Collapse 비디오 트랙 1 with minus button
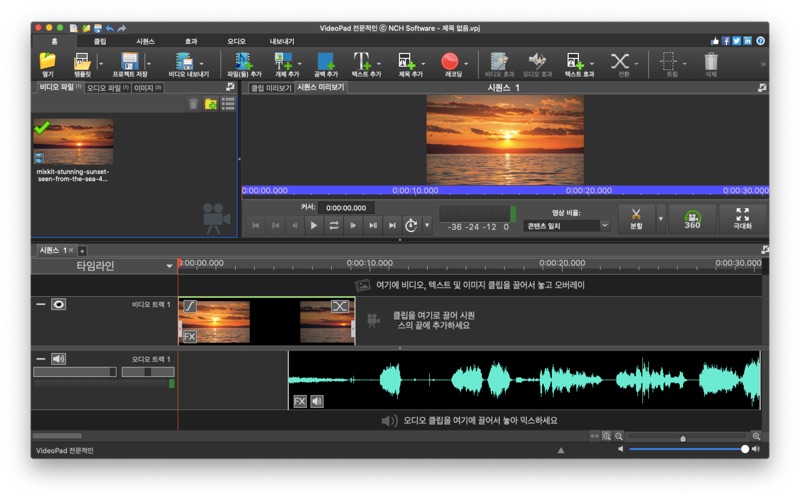 click(x=41, y=305)
